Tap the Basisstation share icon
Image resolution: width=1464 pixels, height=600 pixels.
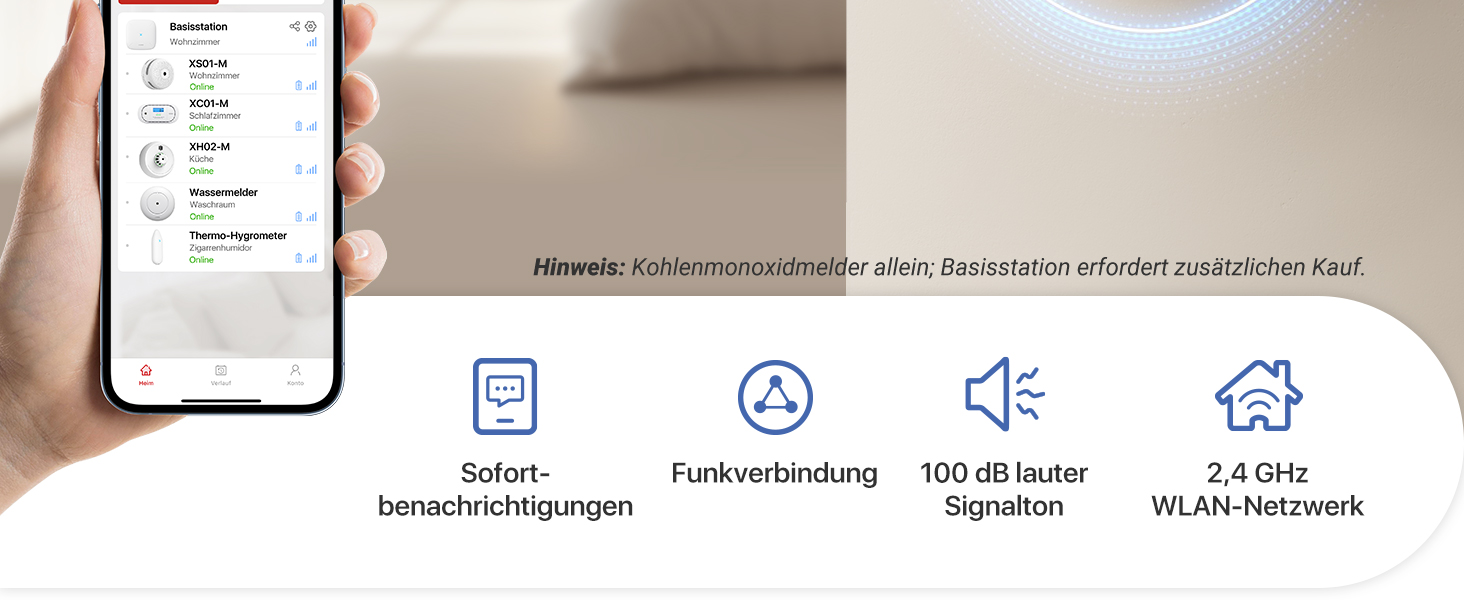click(x=294, y=26)
